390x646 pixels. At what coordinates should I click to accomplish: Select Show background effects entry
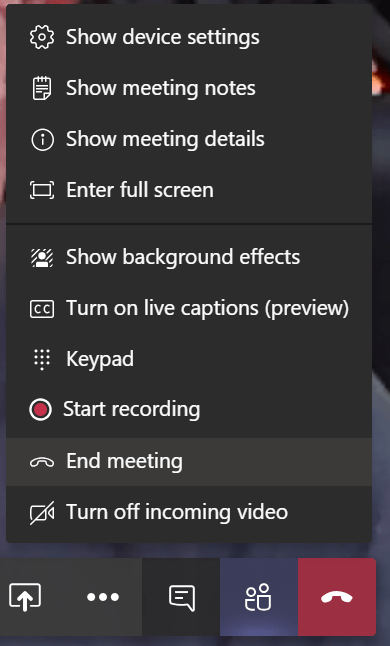point(189,257)
